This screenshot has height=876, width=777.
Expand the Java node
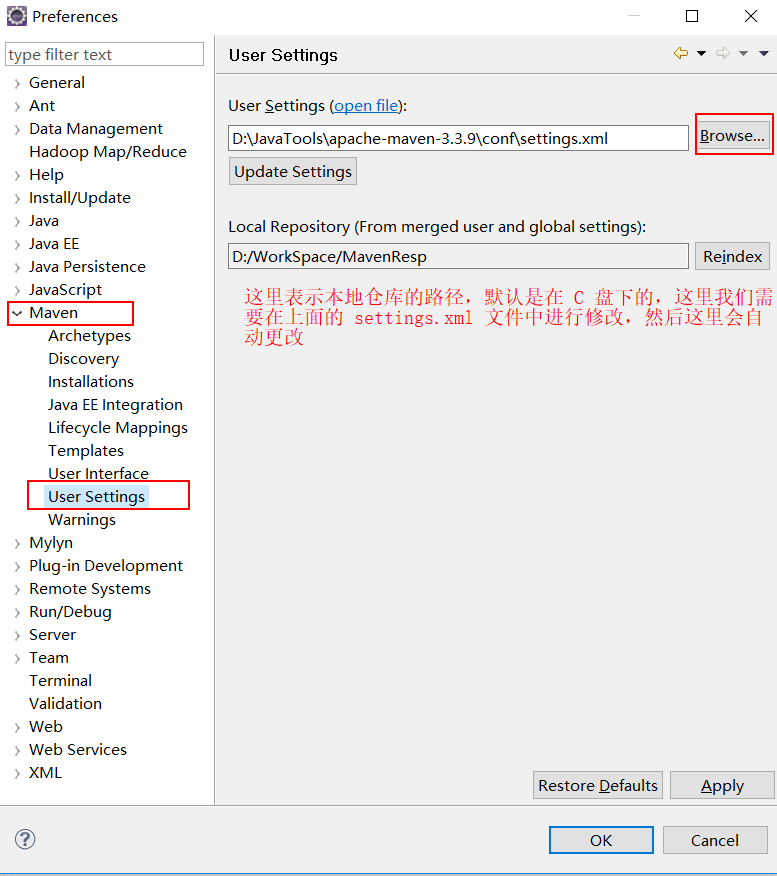pyautogui.click(x=17, y=221)
